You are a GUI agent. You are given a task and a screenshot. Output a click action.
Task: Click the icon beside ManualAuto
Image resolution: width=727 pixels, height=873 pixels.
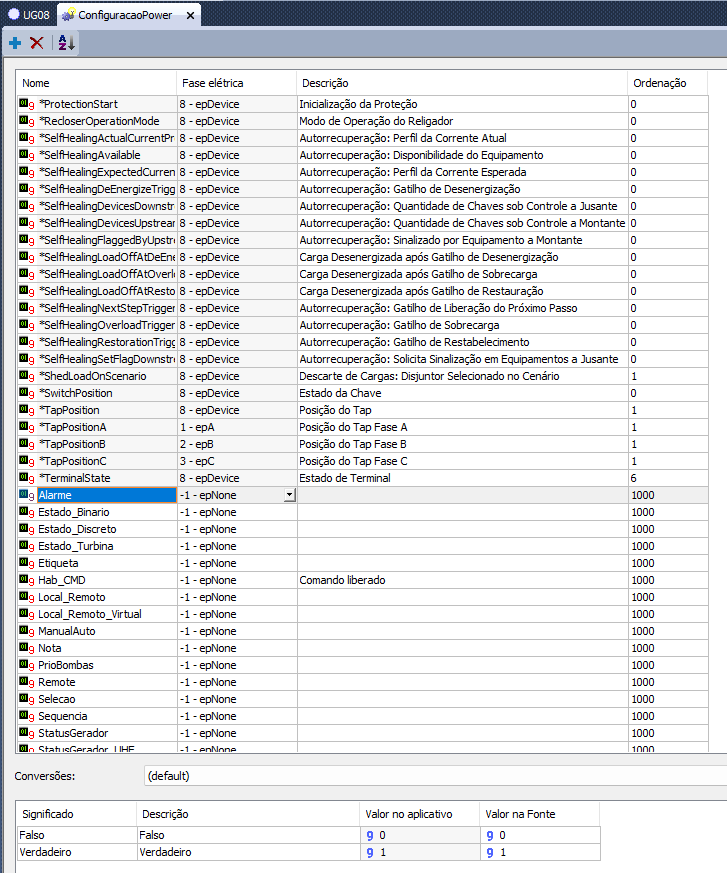pos(27,631)
